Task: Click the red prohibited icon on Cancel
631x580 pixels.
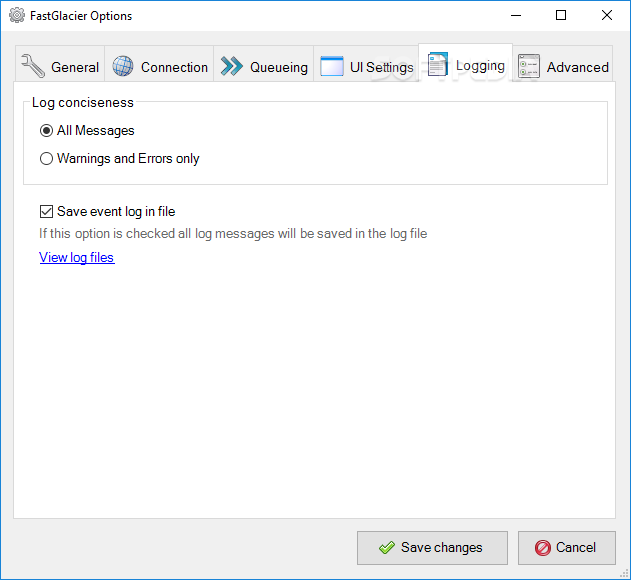Action: (542, 548)
